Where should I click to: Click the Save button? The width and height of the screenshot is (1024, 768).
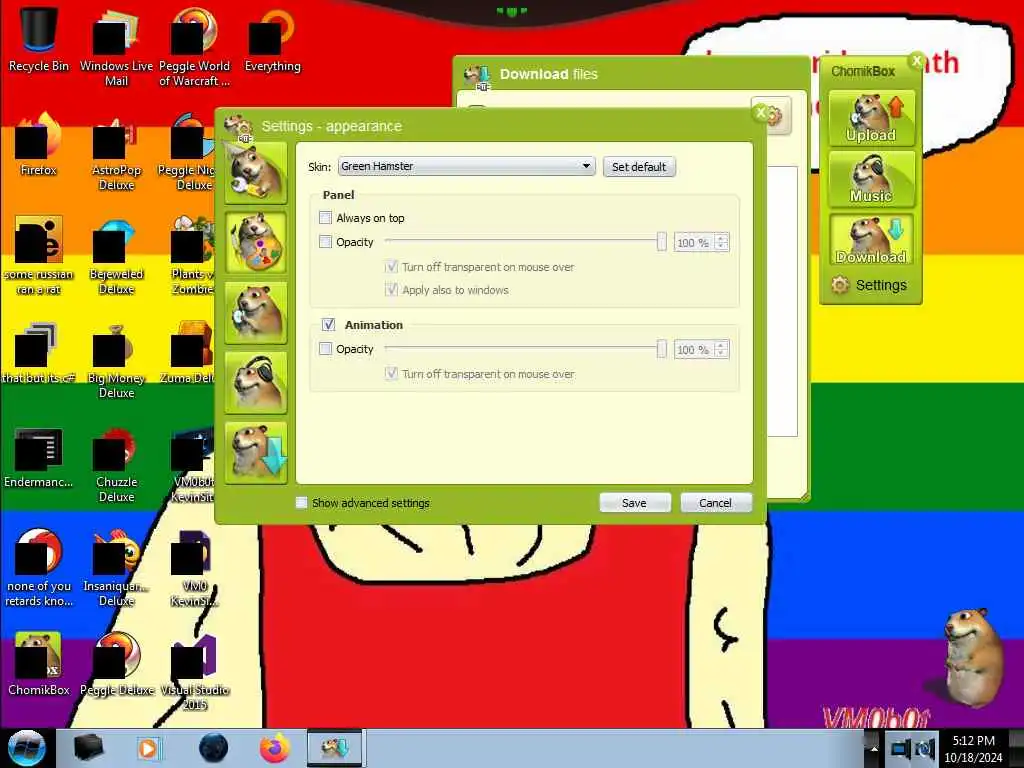[634, 503]
